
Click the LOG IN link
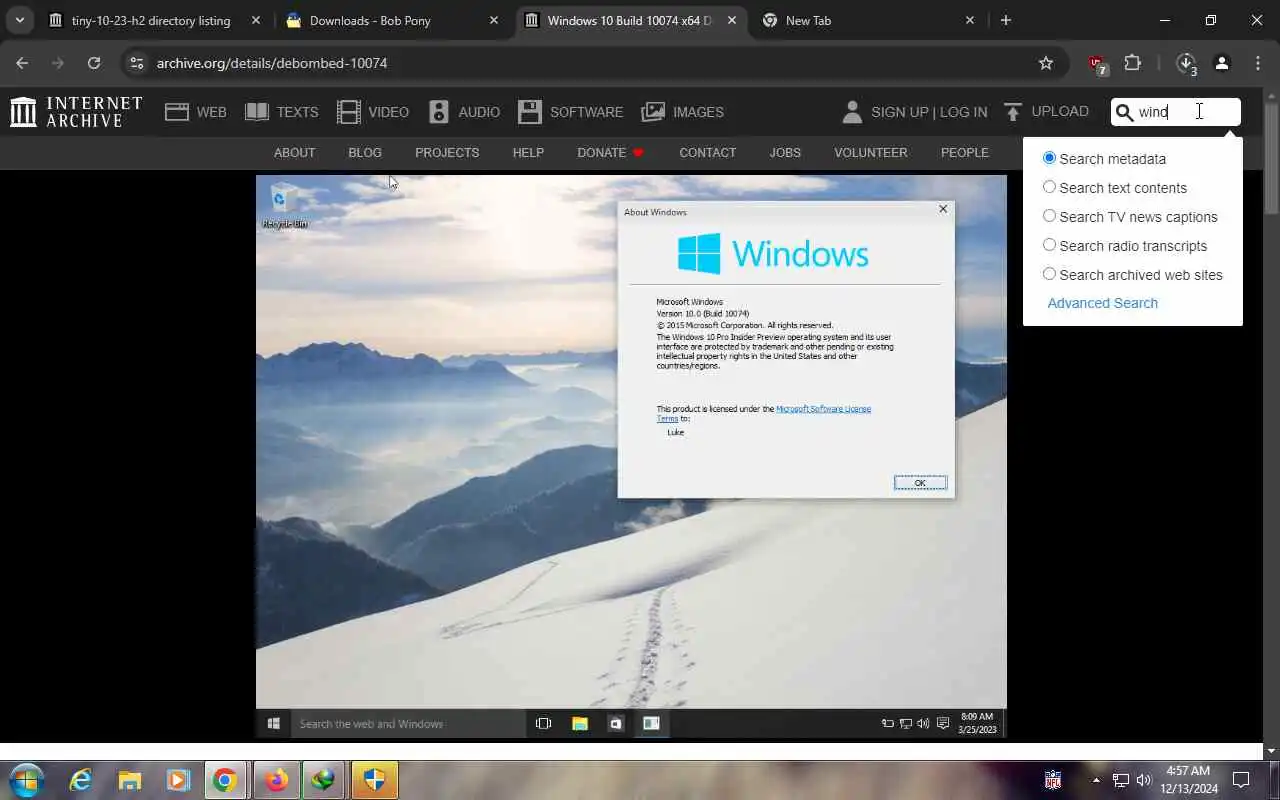(963, 112)
